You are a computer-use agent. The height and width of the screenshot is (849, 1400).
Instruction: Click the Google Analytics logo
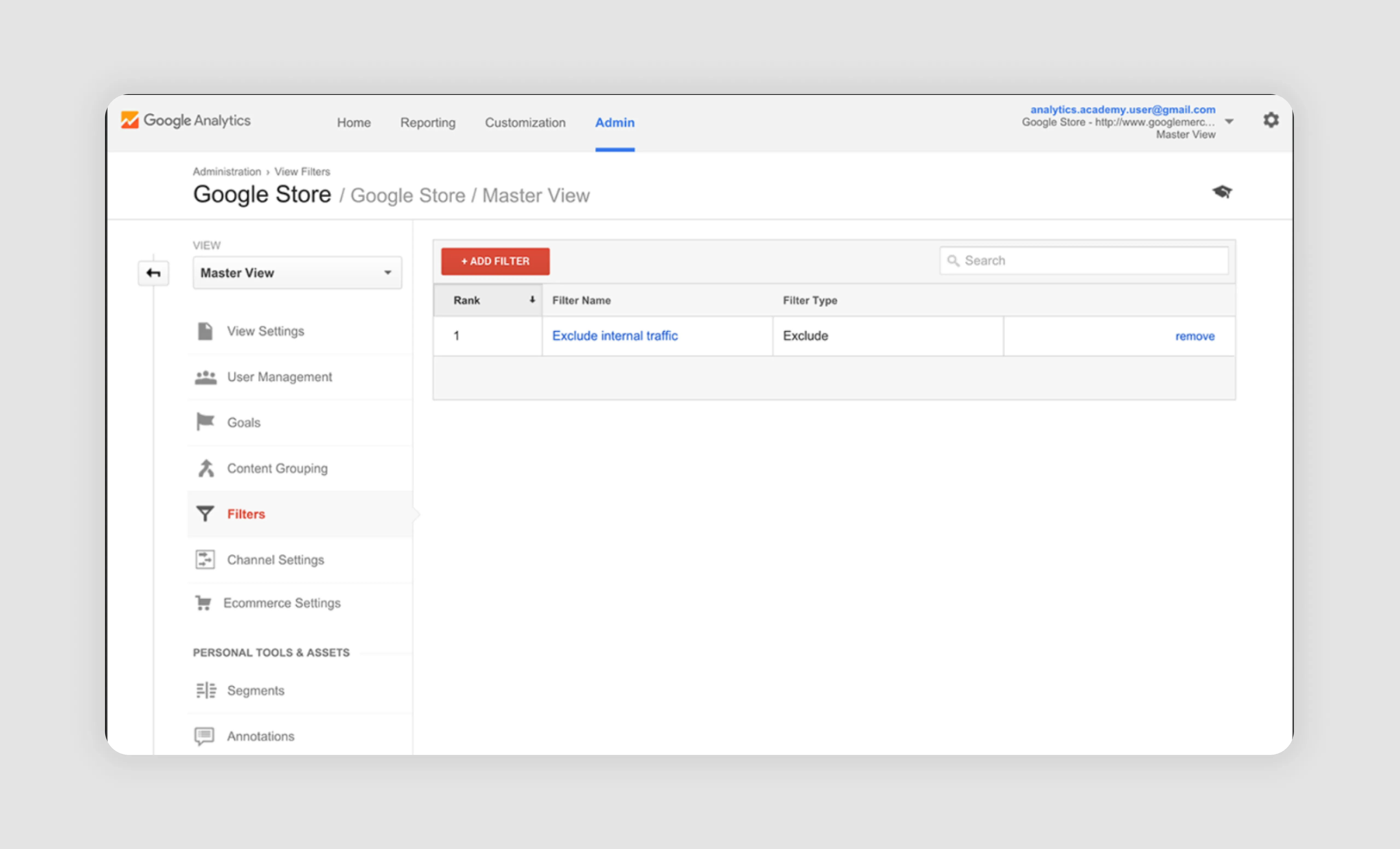186,120
